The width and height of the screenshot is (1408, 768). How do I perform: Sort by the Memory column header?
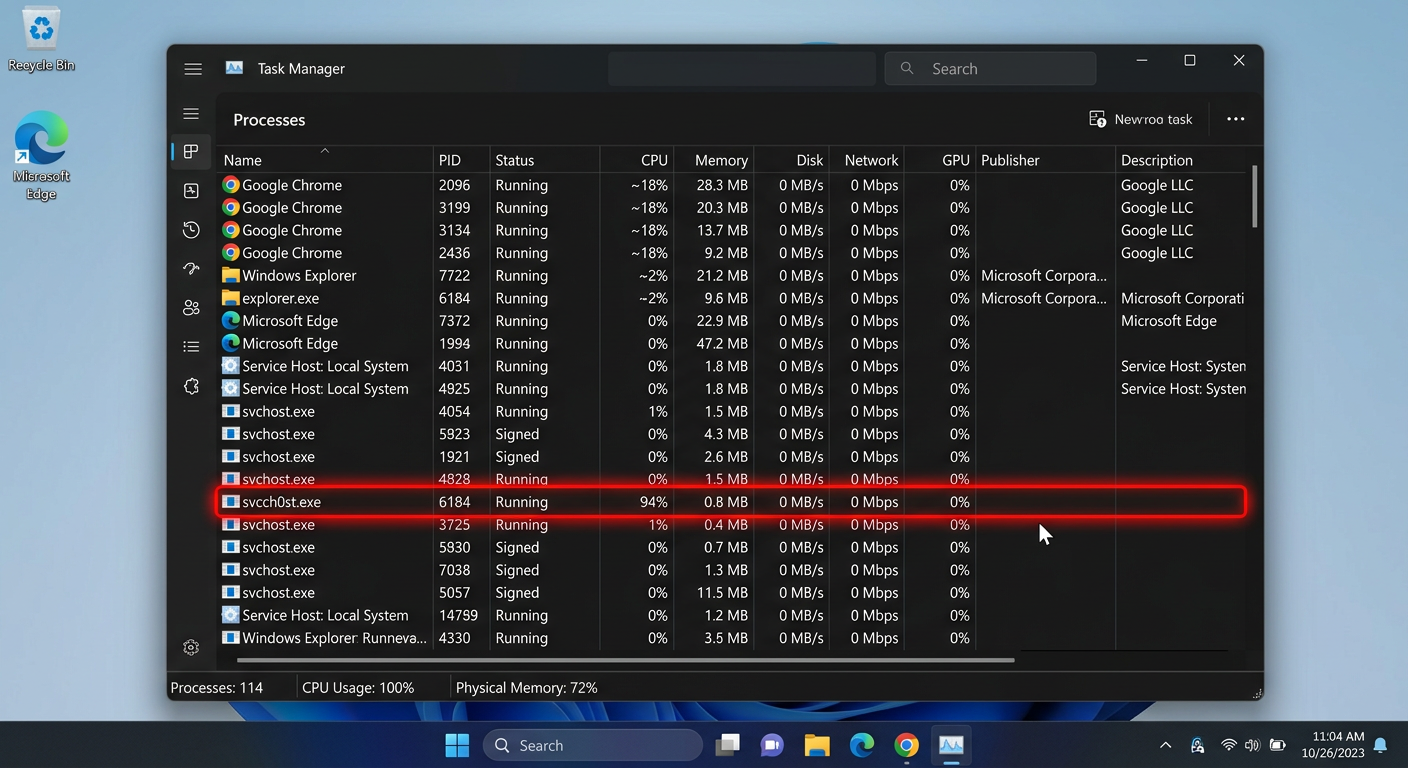[720, 160]
